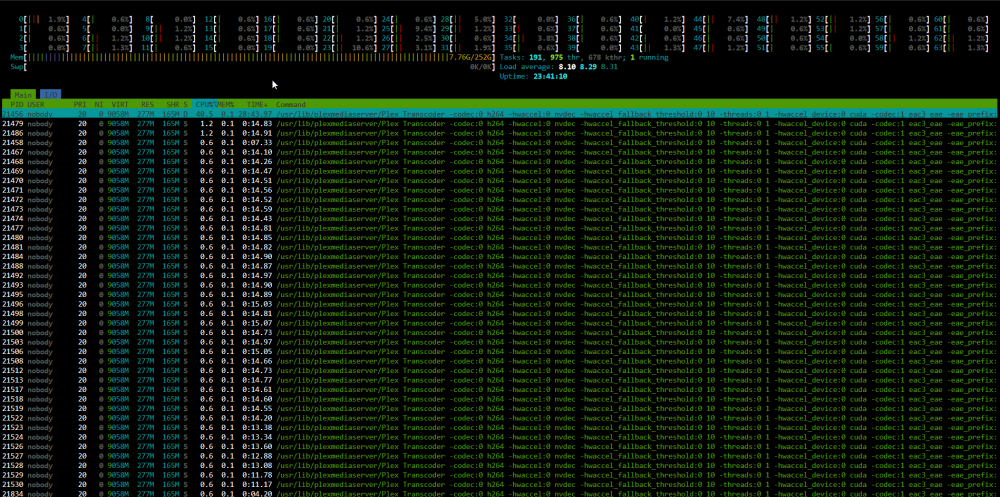Select process row with PID 21471
This screenshot has height=497, width=1000.
tap(500, 189)
